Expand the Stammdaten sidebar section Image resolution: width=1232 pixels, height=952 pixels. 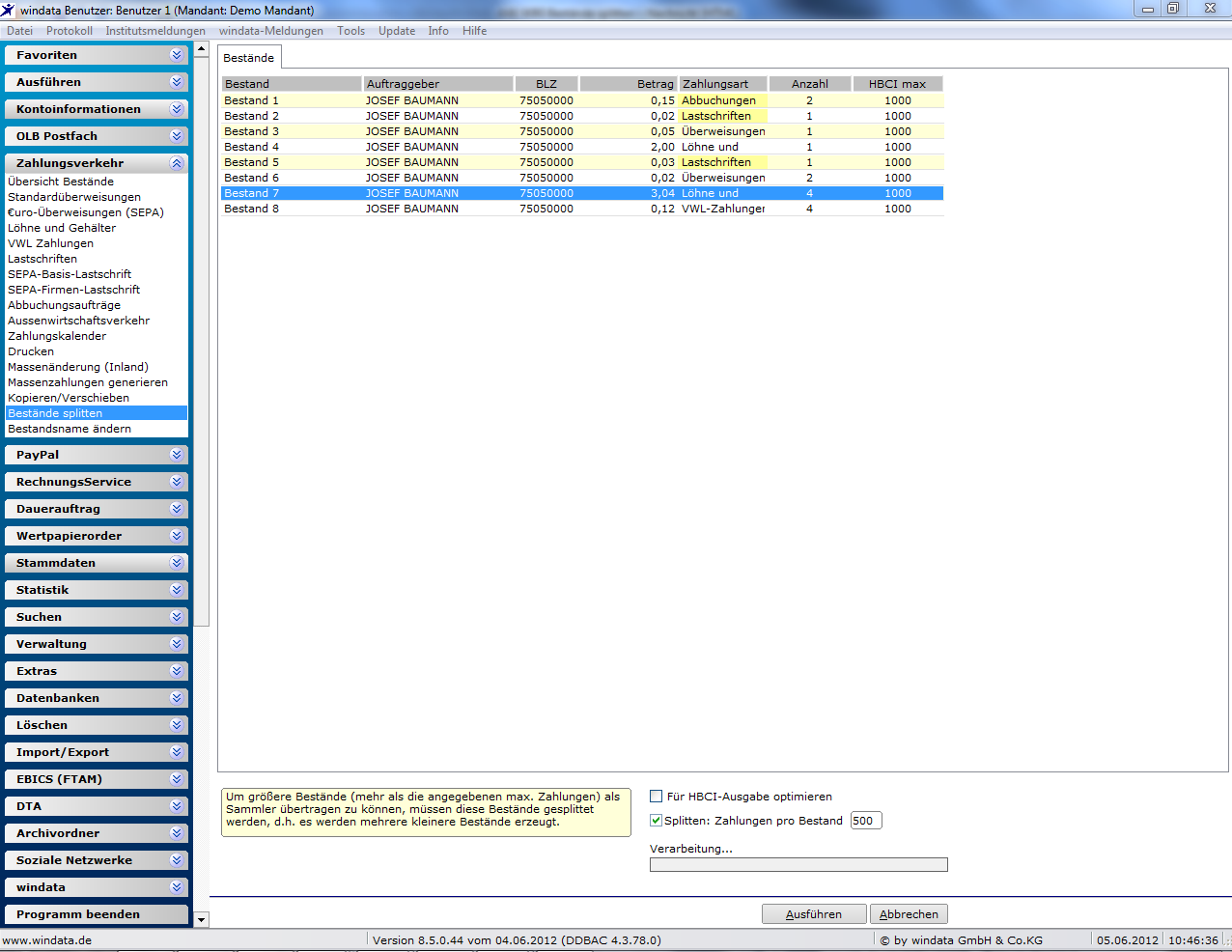(96, 563)
